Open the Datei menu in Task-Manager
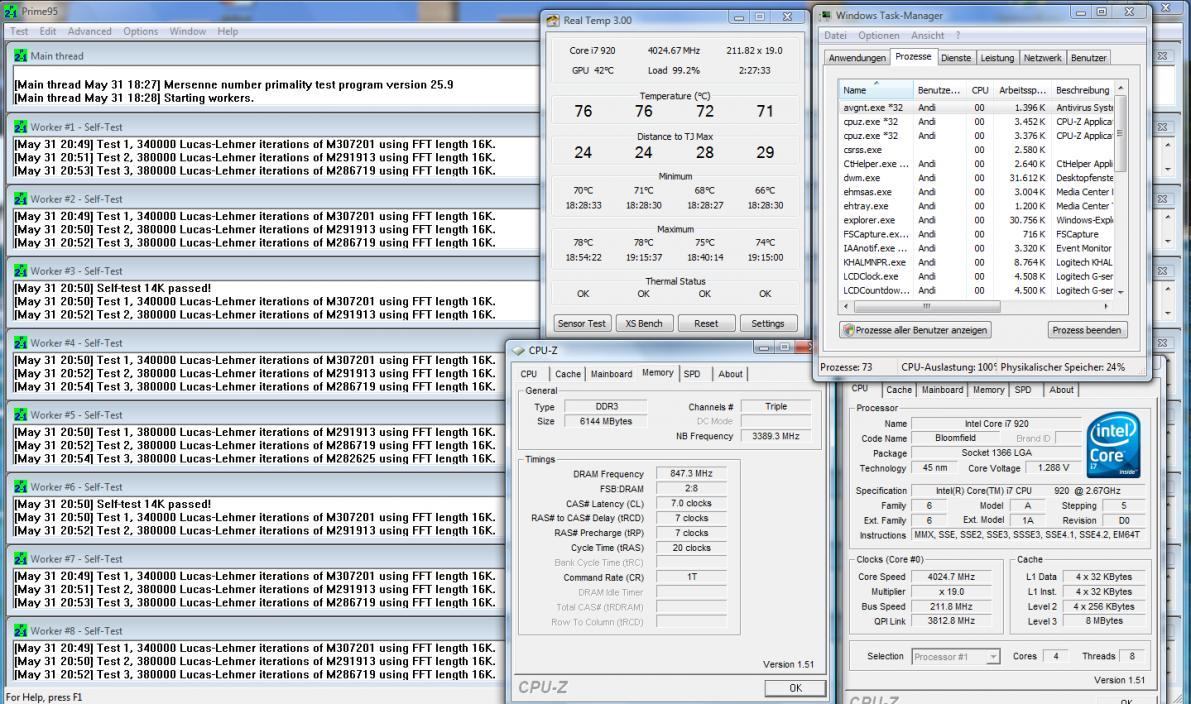 click(836, 36)
